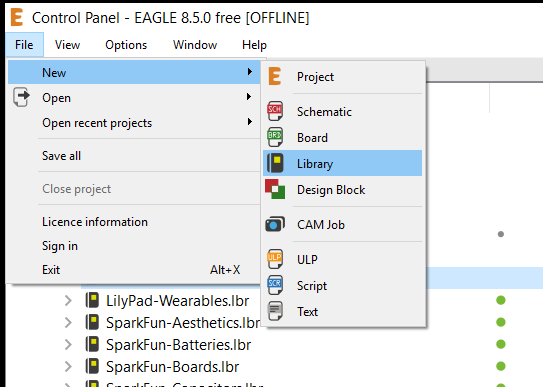Click the Project icon in New submenu

click(x=275, y=76)
